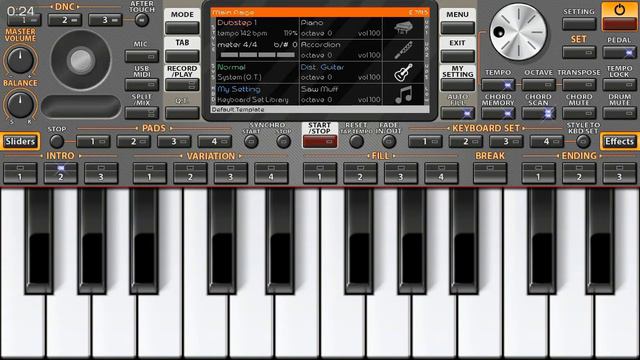
Task: Tap the After Touch round button
Action: 142,20
